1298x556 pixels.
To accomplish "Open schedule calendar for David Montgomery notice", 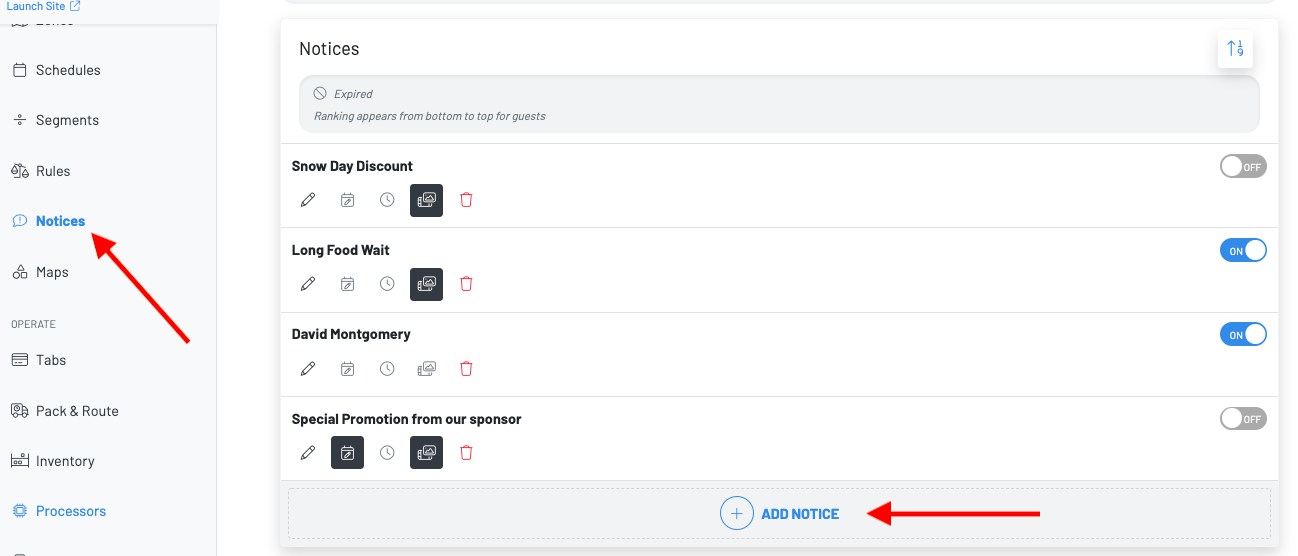I will click(347, 369).
